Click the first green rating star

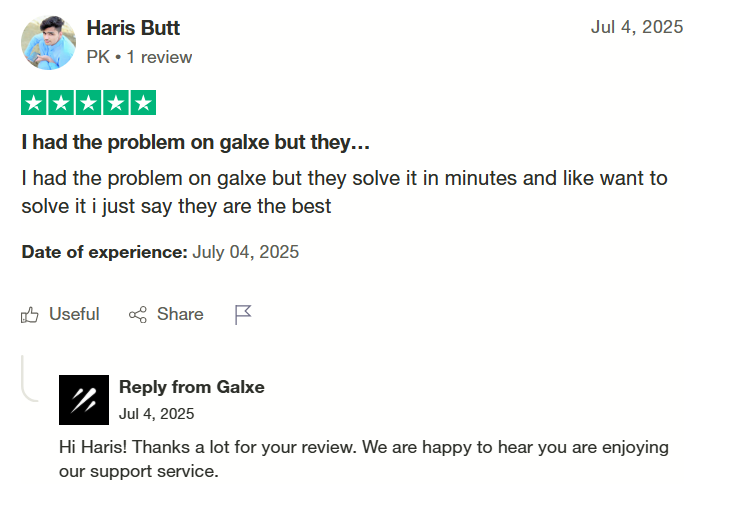tap(34, 102)
